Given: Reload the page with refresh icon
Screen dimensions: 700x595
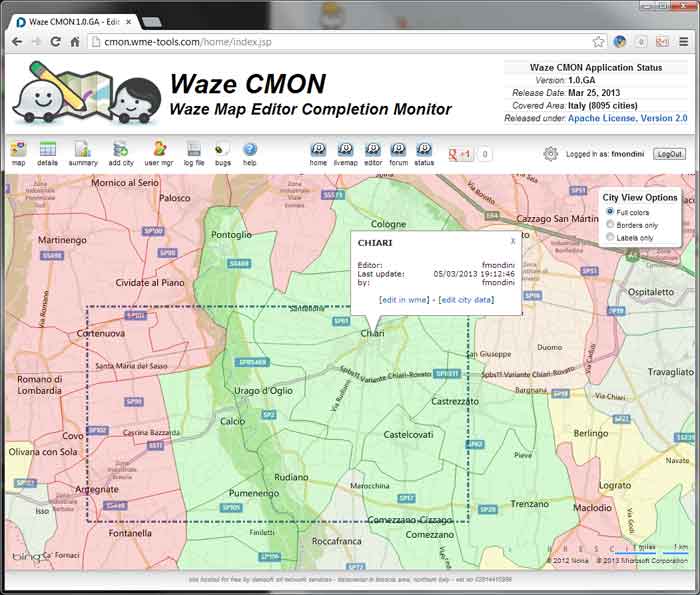Looking at the screenshot, I should click(55, 42).
